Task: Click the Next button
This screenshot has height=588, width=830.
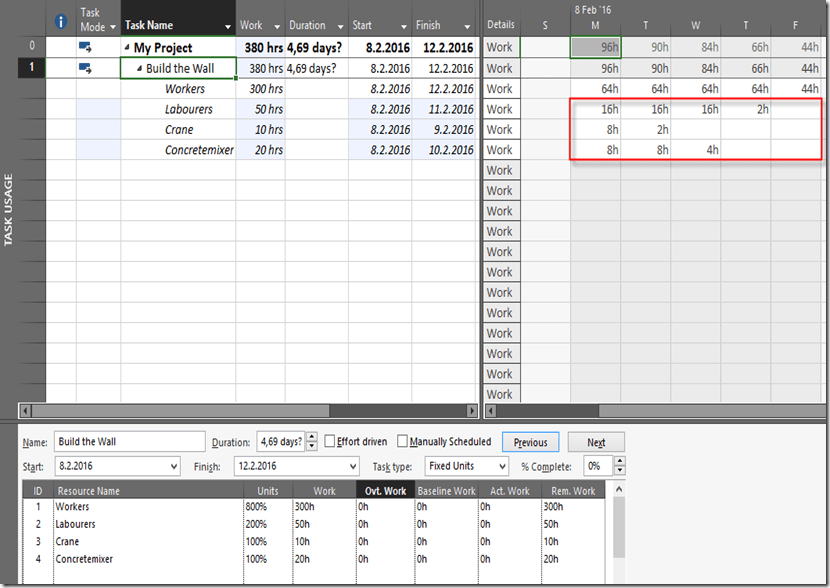Action: click(x=596, y=442)
